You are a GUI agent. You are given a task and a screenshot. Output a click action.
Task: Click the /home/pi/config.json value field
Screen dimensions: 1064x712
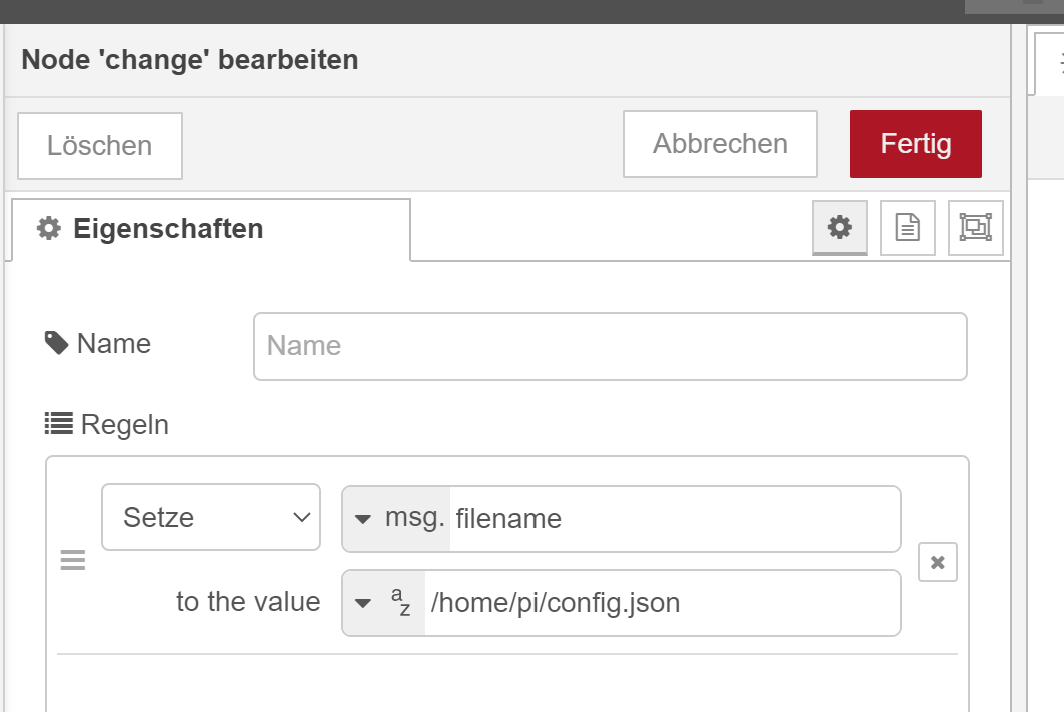[x=660, y=603]
